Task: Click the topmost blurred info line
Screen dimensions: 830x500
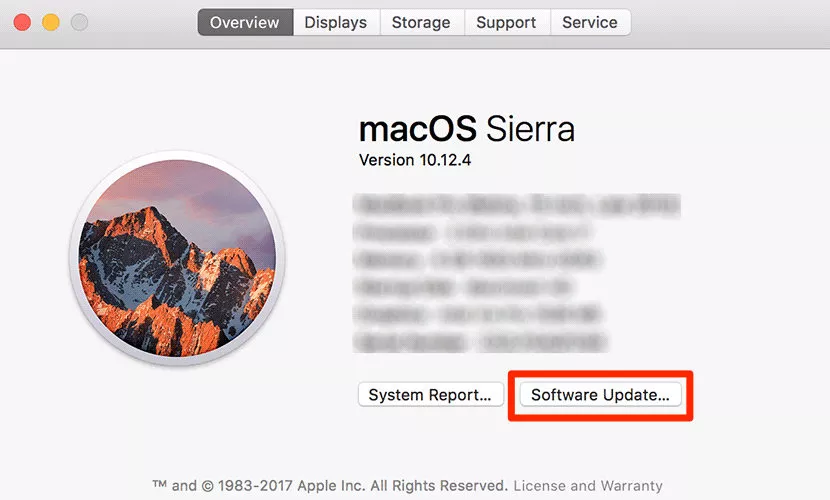Action: click(x=516, y=207)
